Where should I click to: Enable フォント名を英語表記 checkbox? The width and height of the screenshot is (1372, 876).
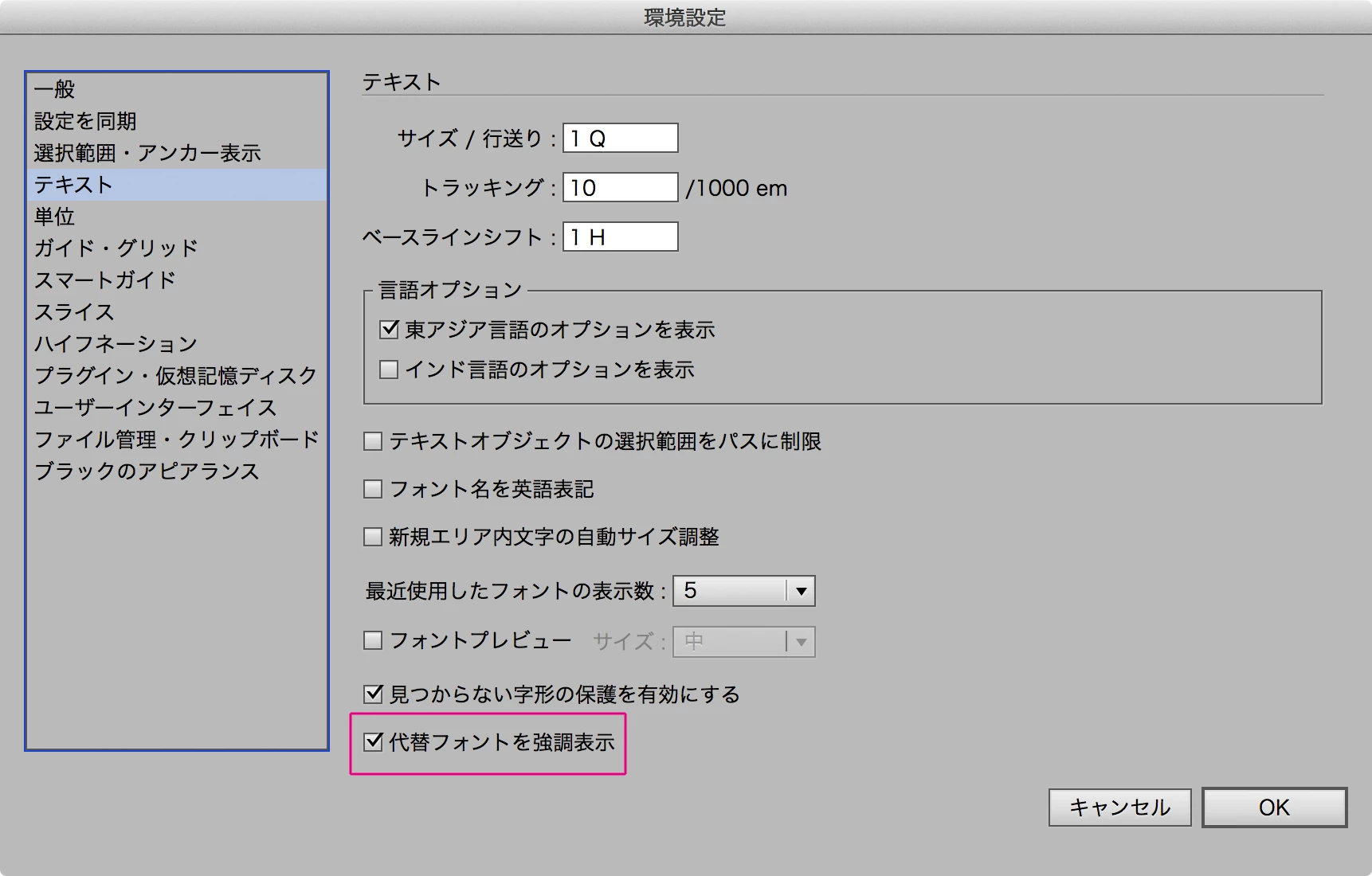[373, 489]
